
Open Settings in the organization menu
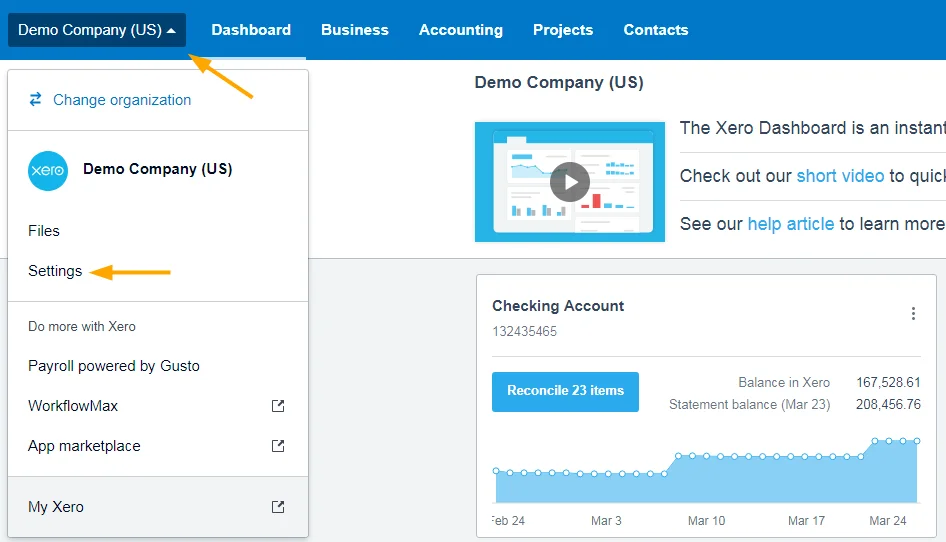click(x=55, y=271)
